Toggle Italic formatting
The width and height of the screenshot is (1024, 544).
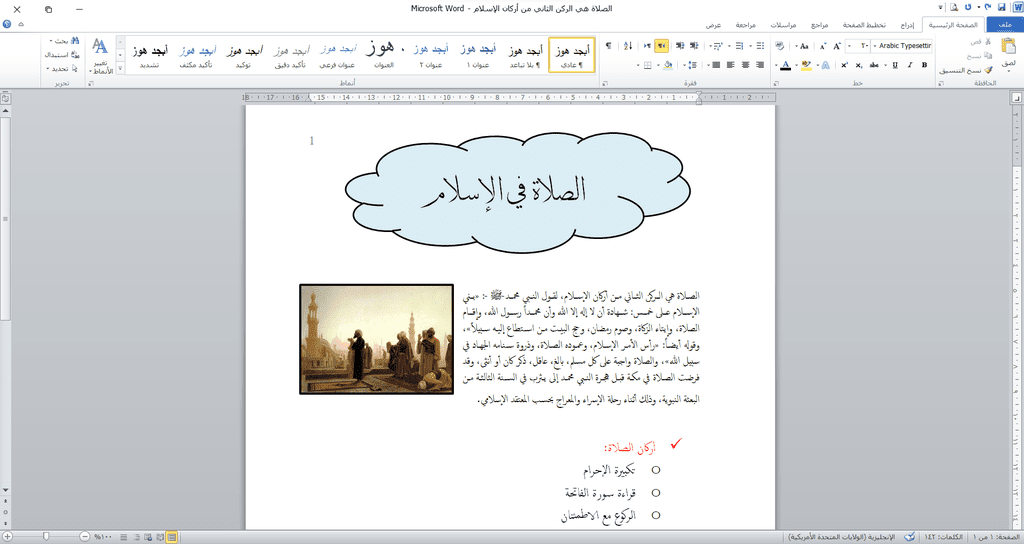(x=910, y=65)
